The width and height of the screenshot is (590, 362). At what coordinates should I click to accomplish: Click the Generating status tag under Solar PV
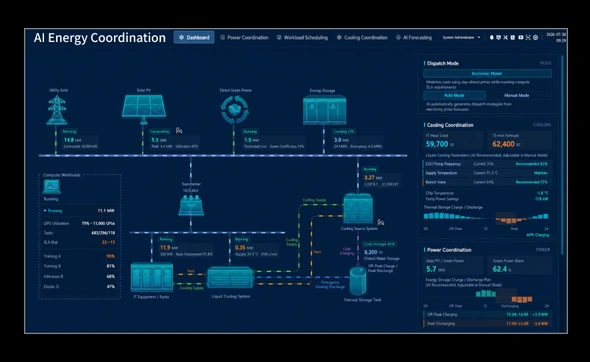[x=160, y=131]
